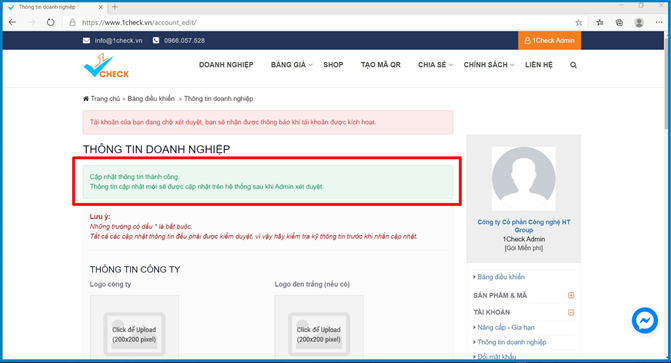Open the SHOP menu item
671x363 pixels.
click(333, 65)
